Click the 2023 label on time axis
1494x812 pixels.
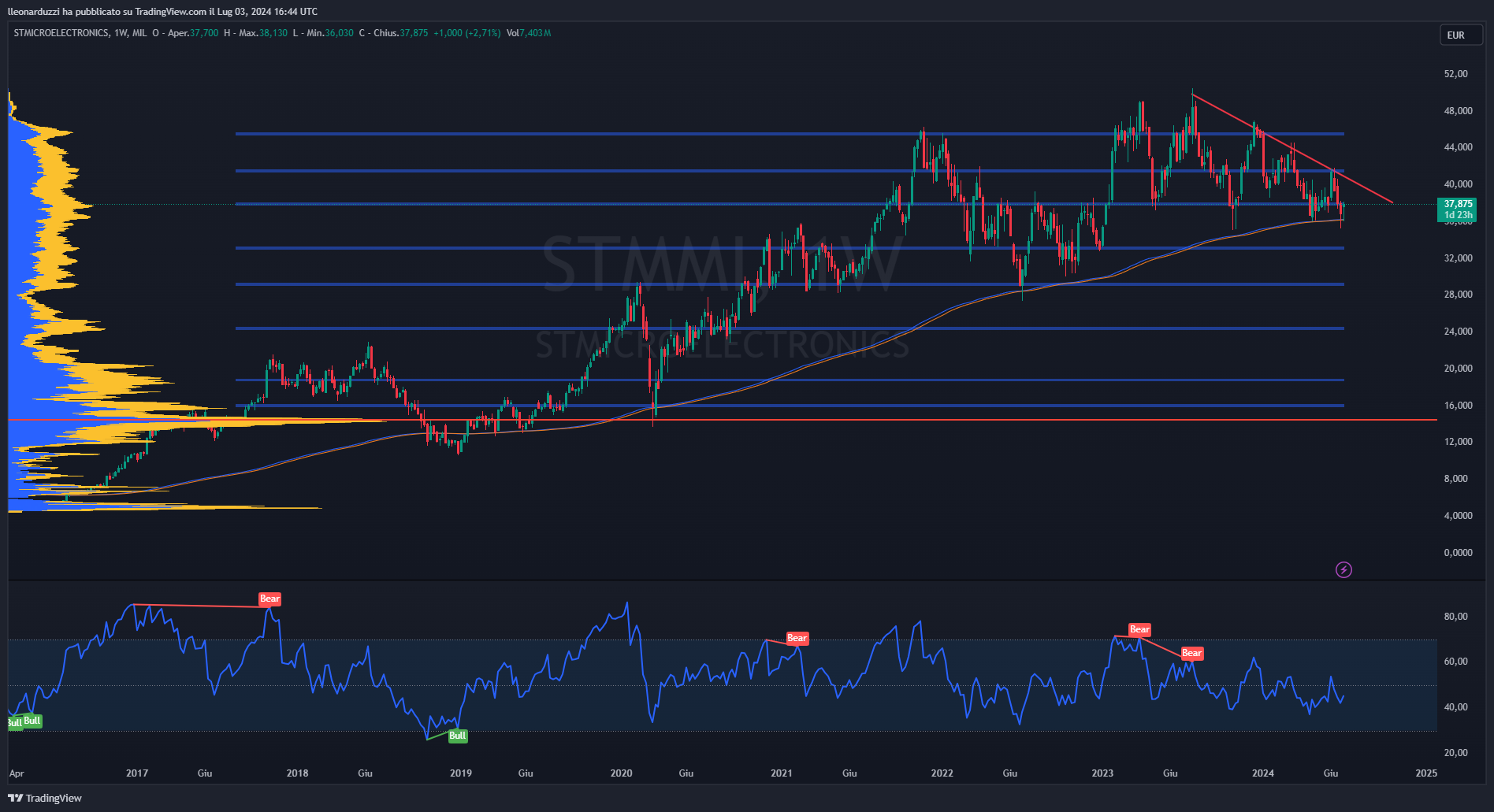click(1102, 773)
